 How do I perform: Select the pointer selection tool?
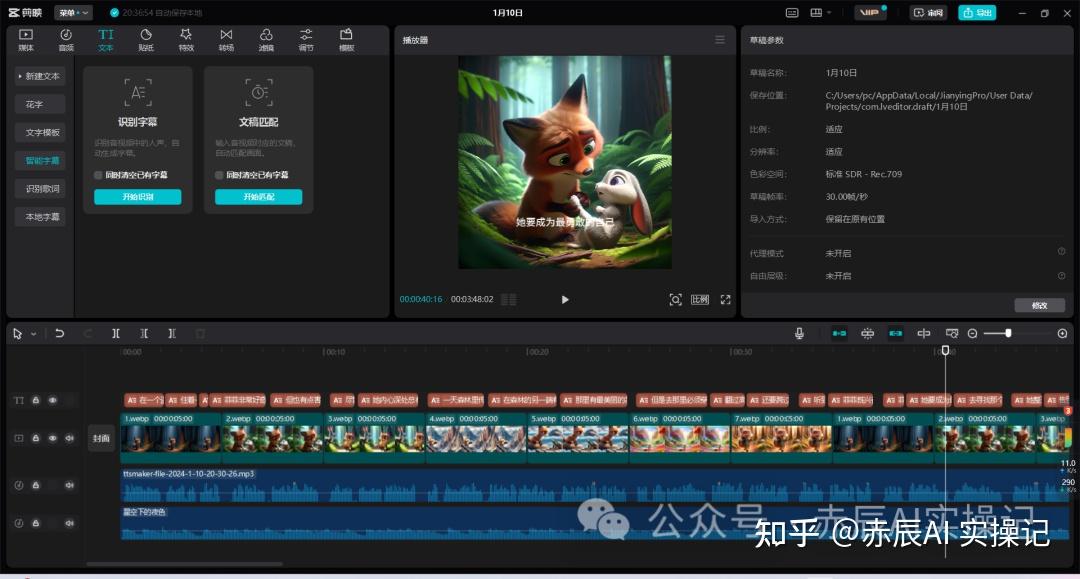click(17, 333)
